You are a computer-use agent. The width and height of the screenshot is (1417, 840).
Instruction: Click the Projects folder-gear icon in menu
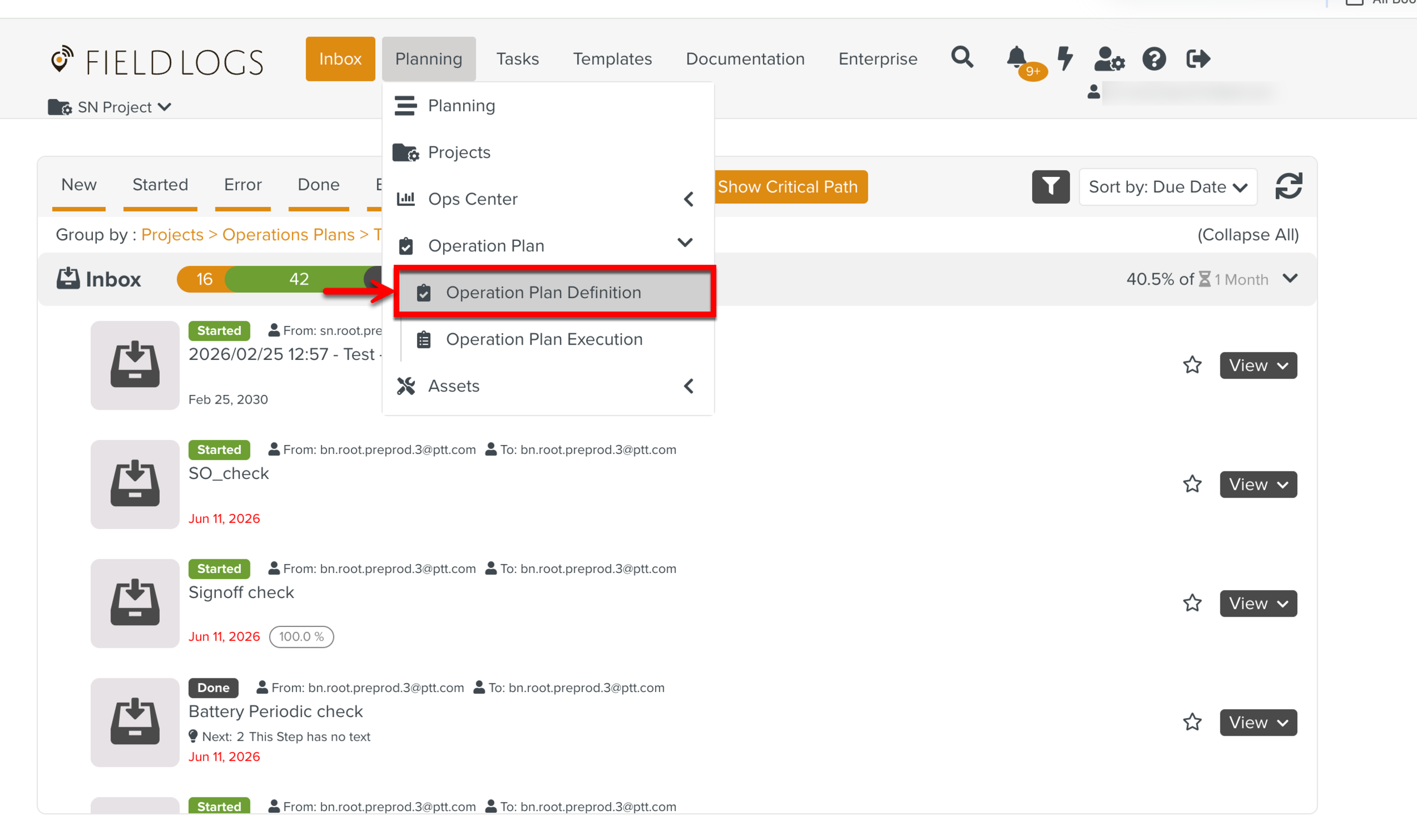coord(405,152)
